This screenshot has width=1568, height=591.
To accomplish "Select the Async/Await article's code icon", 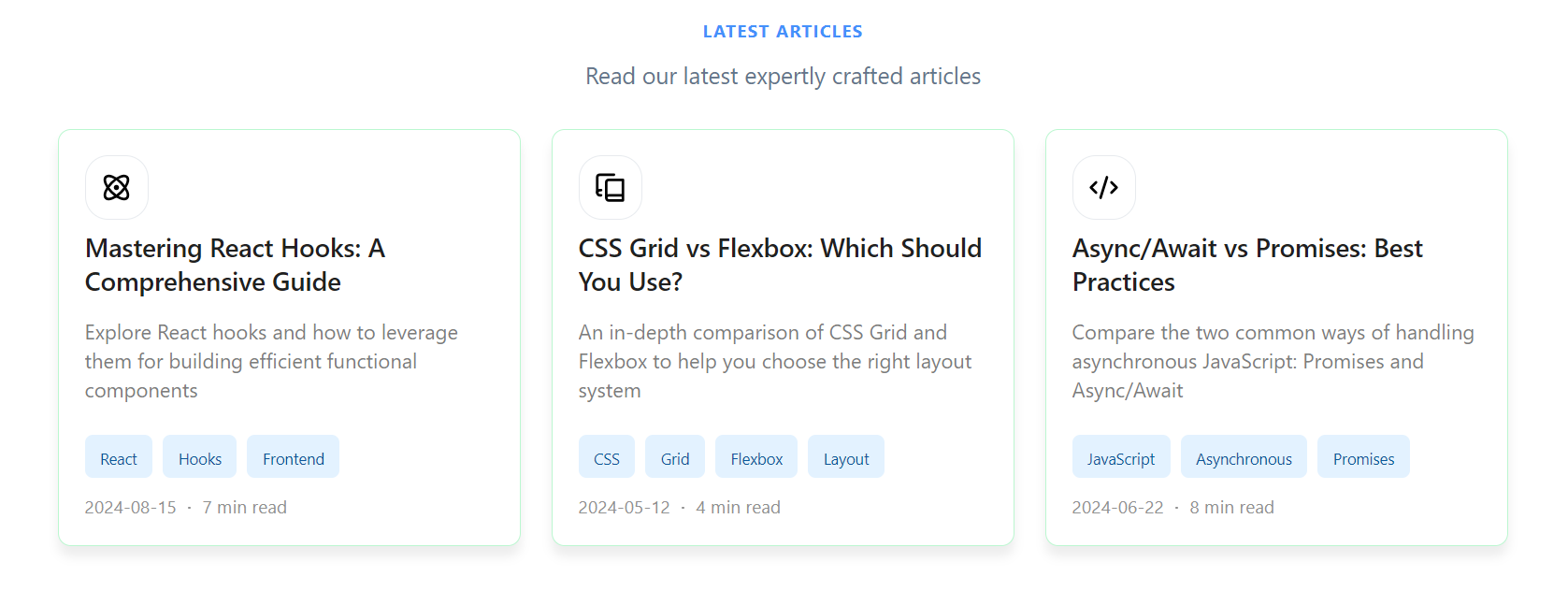I will point(1104,187).
